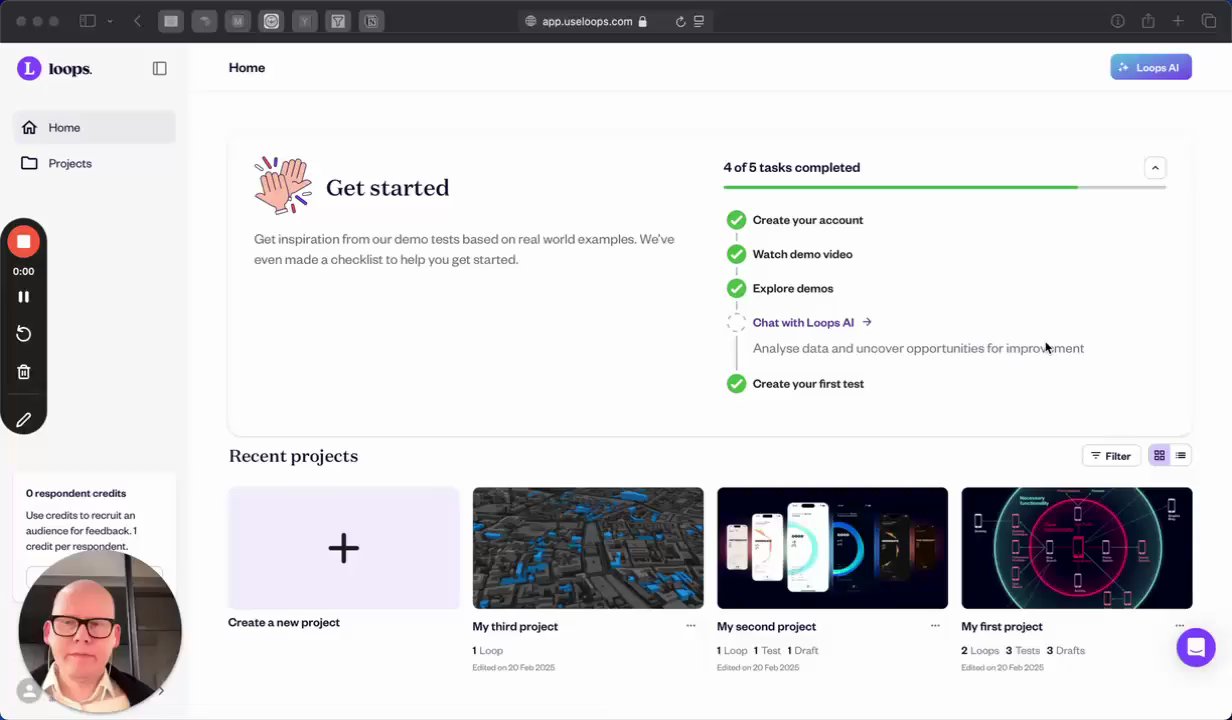Collapse the left sidebar panel icon
Viewport: 1232px width, 720px height.
point(160,68)
